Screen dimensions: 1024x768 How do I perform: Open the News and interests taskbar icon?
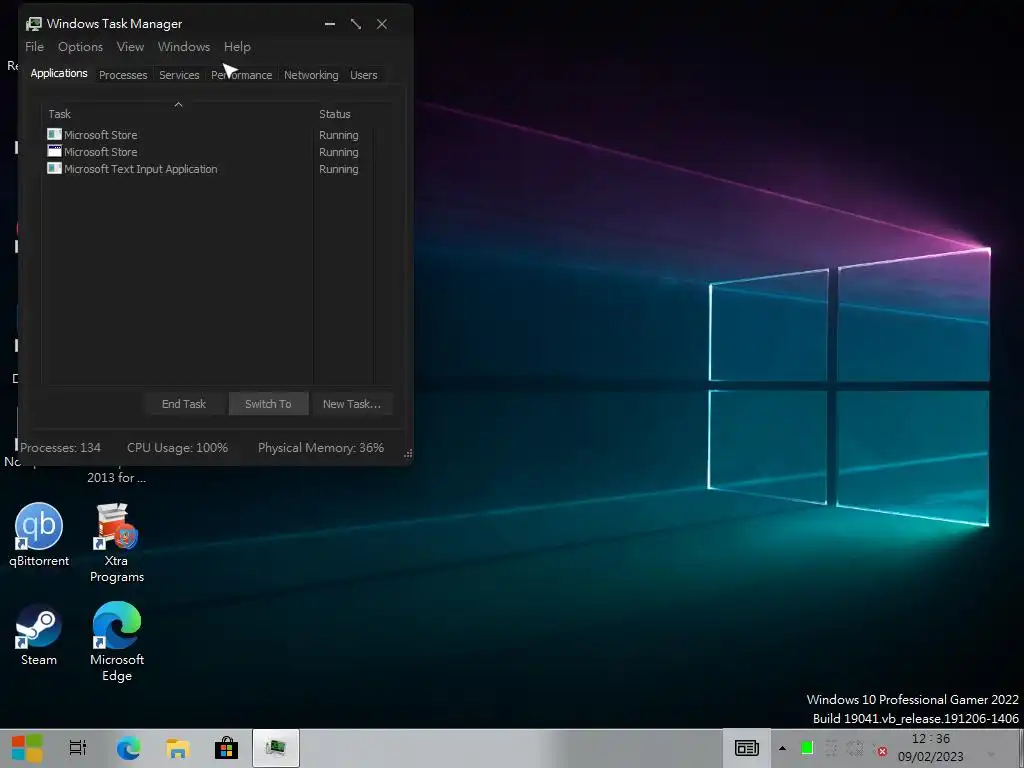point(746,748)
